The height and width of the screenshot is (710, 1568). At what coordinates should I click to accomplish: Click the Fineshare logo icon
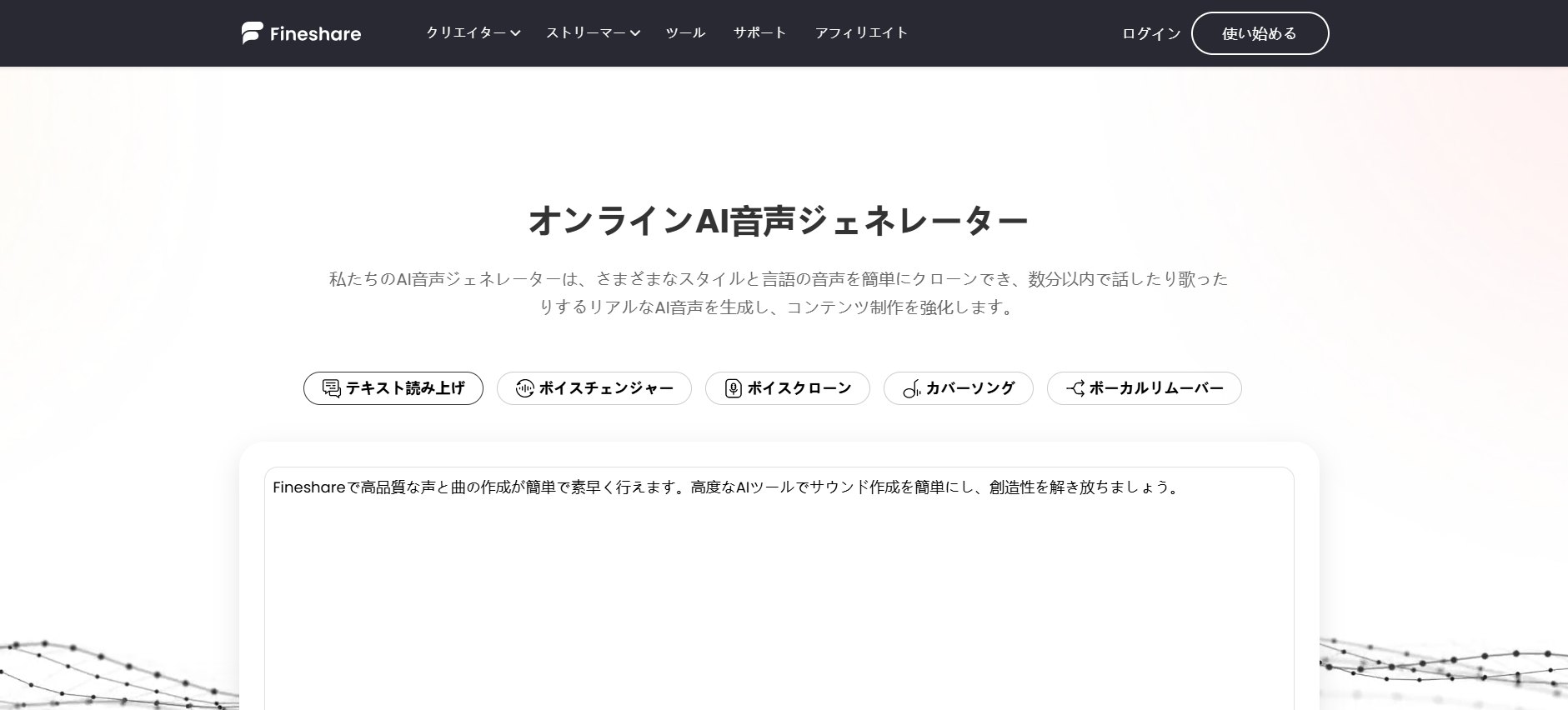coord(252,33)
